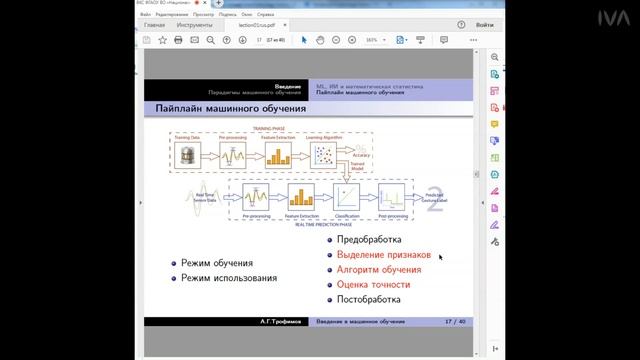This screenshot has width=640, height=360.
Task: Switch to the Главная tab
Action: pyautogui.click(x=154, y=25)
